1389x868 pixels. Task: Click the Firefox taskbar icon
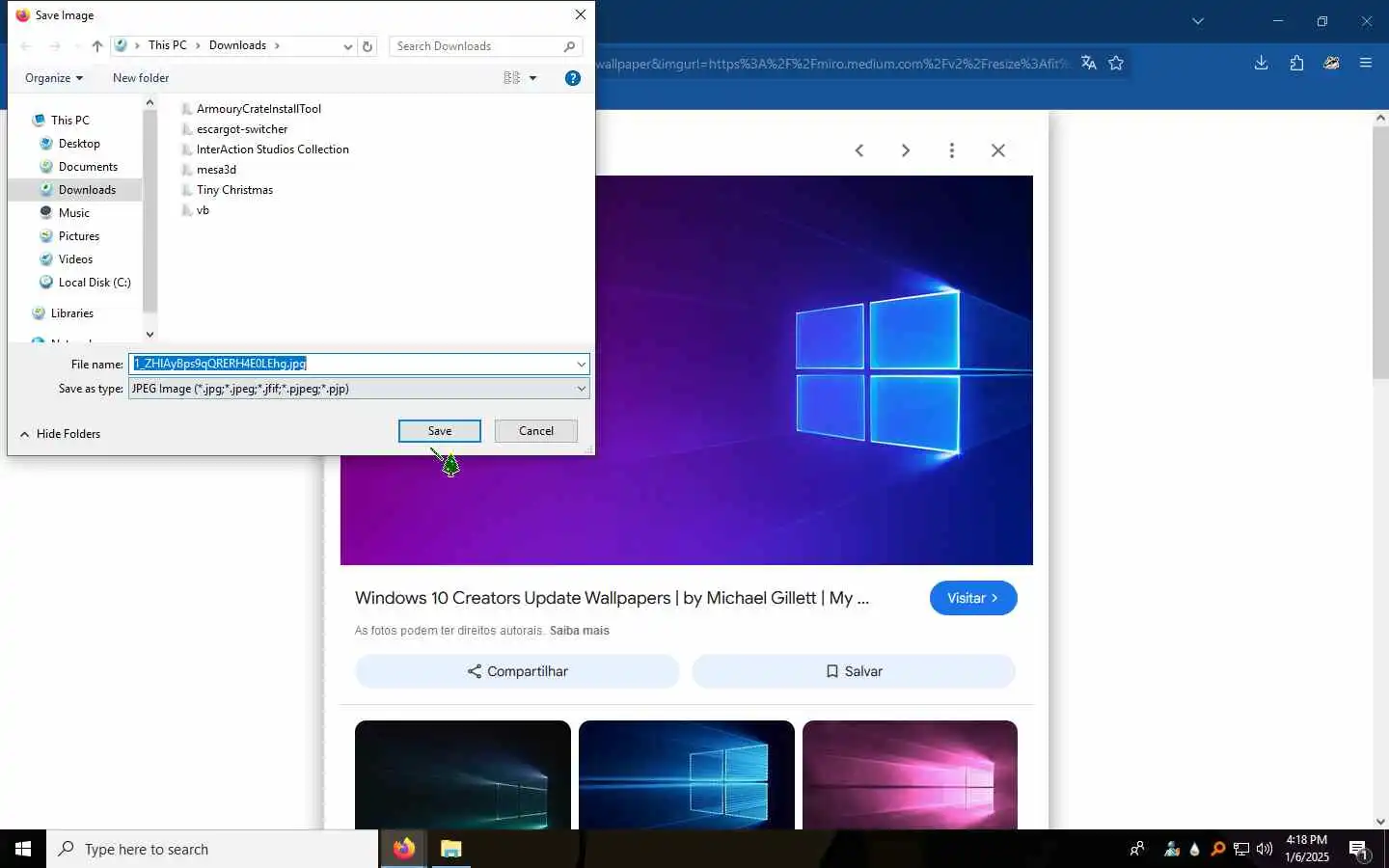pos(403,849)
